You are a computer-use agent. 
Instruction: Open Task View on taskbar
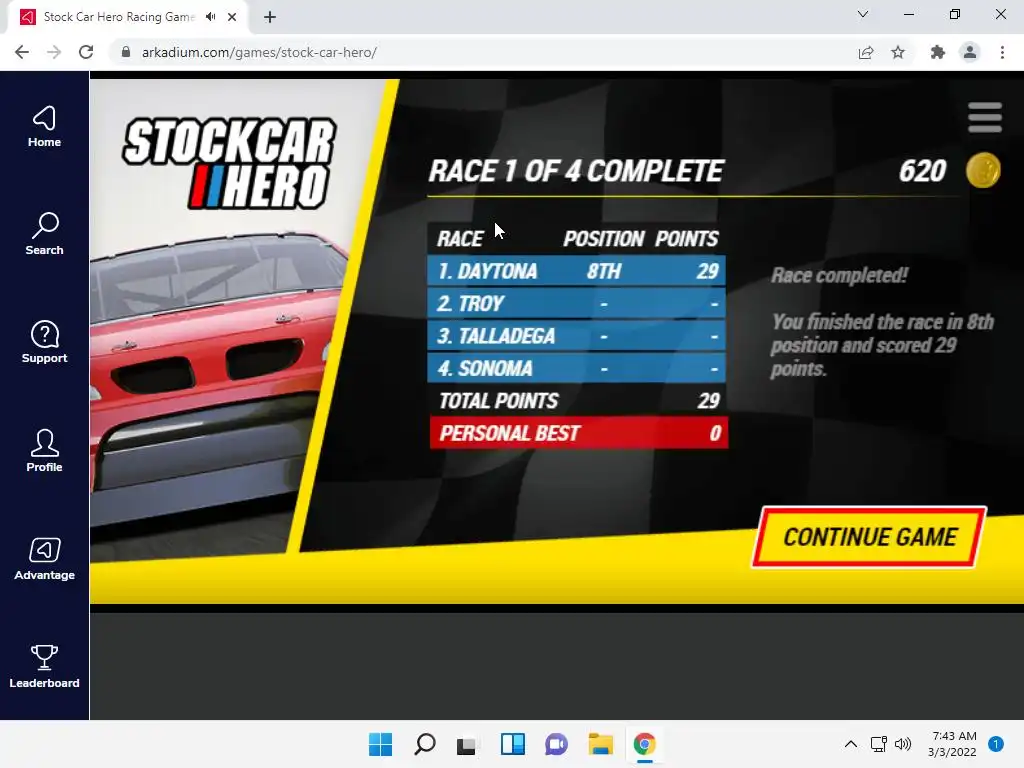tap(466, 744)
